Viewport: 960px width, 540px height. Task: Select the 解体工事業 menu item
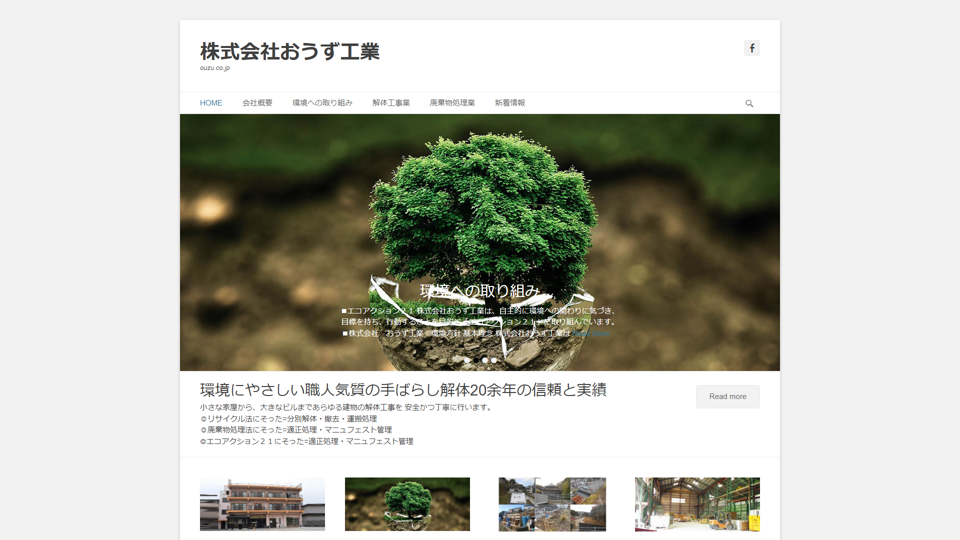[391, 103]
